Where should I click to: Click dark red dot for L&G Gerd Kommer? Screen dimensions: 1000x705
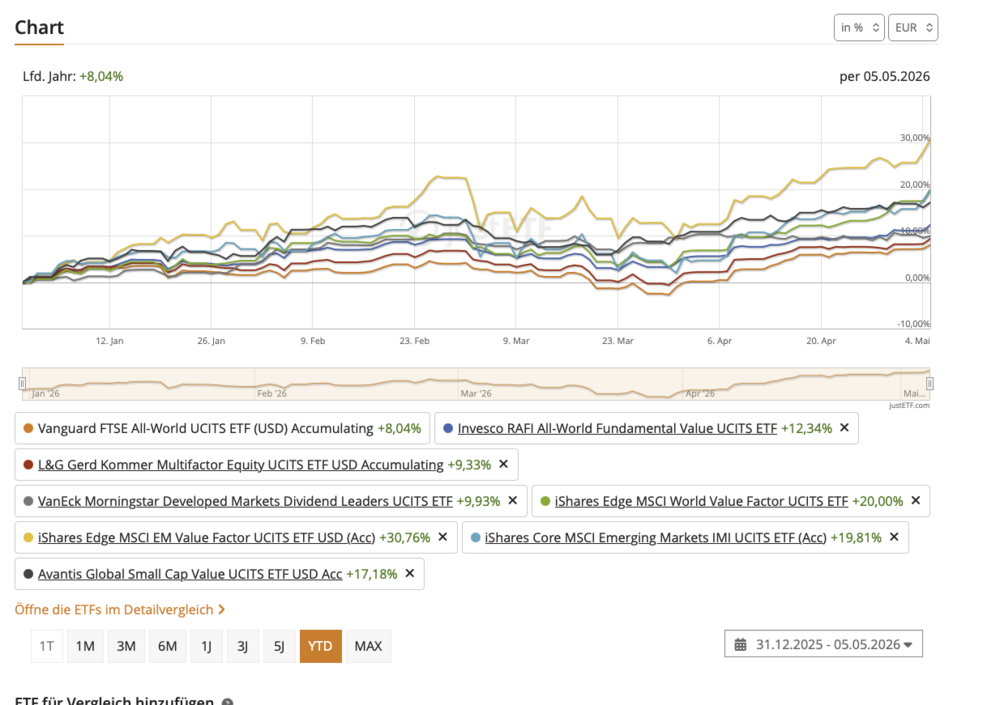28,465
